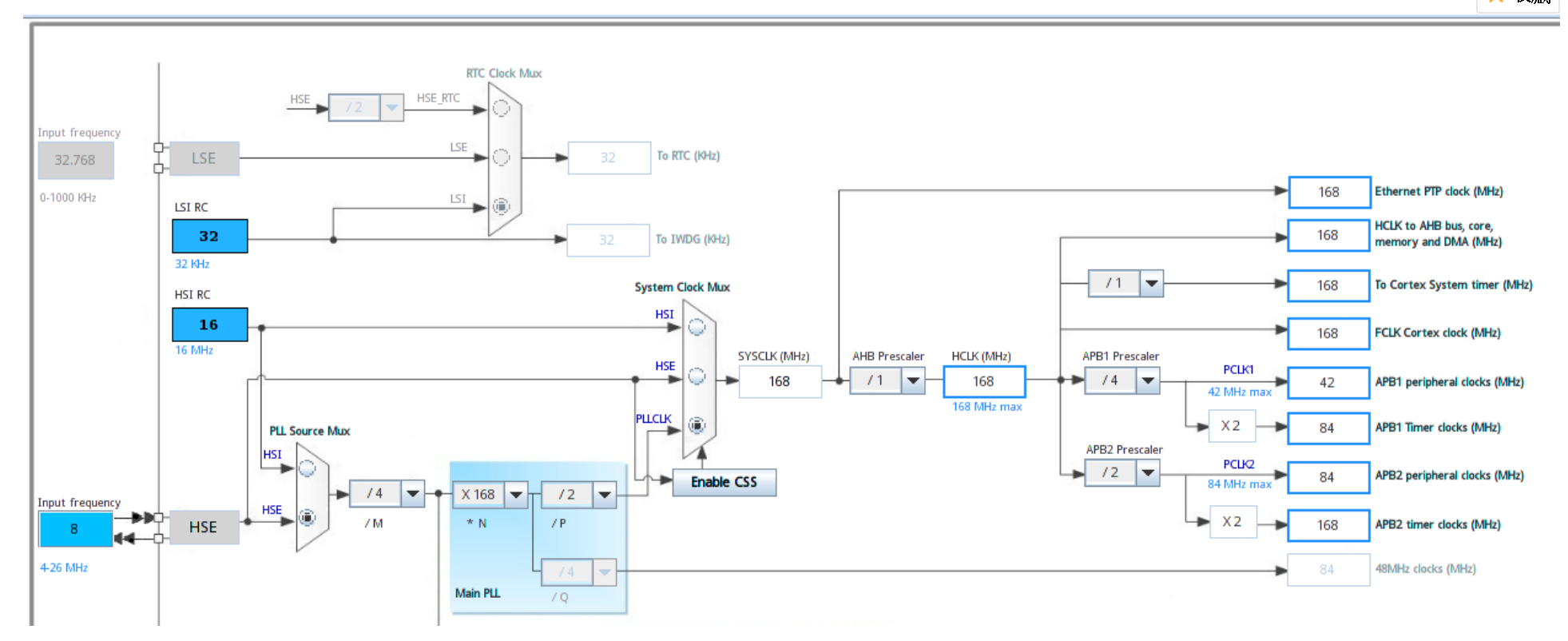Click the Cortex System timer value box
Viewport: 1568px width, 641px height.
click(1328, 285)
